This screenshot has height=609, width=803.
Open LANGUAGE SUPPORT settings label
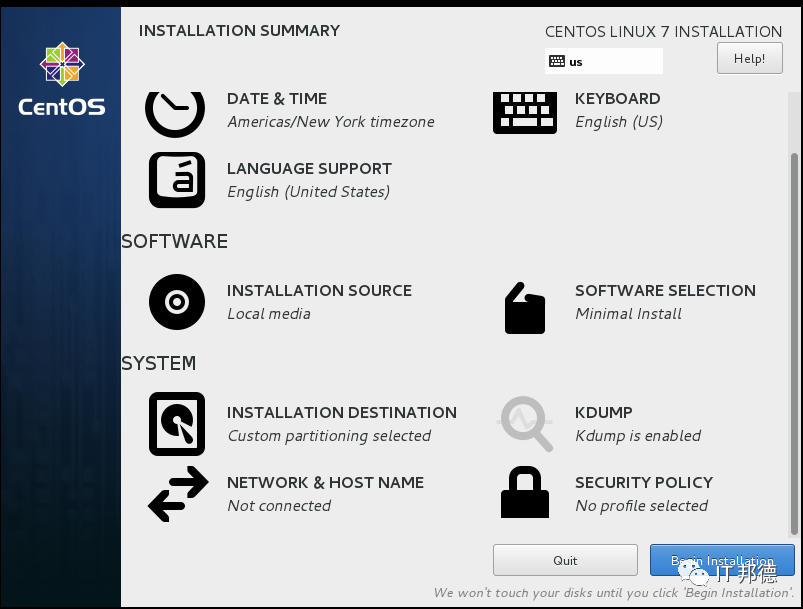click(x=309, y=169)
